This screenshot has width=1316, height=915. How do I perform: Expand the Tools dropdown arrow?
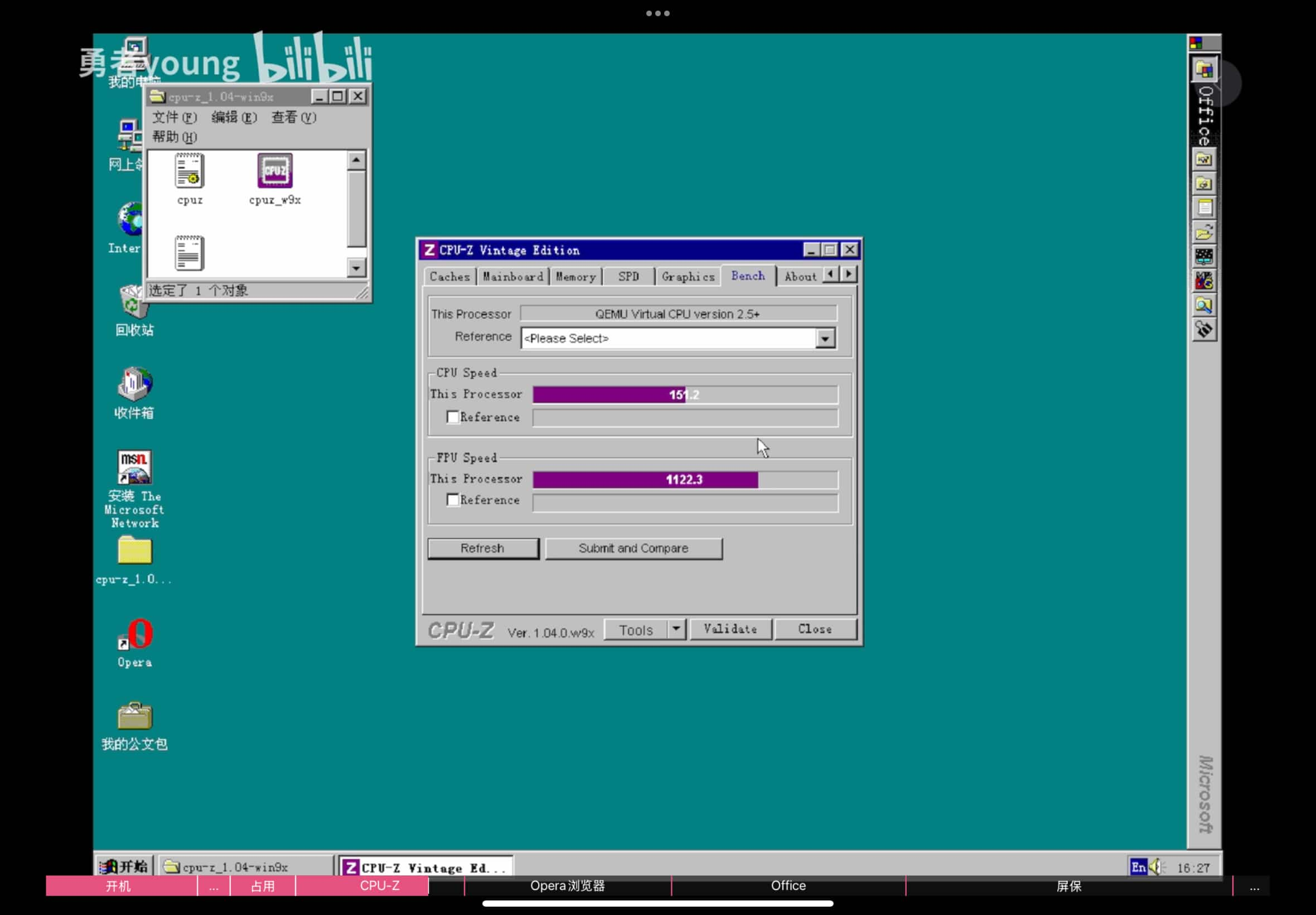pyautogui.click(x=676, y=629)
